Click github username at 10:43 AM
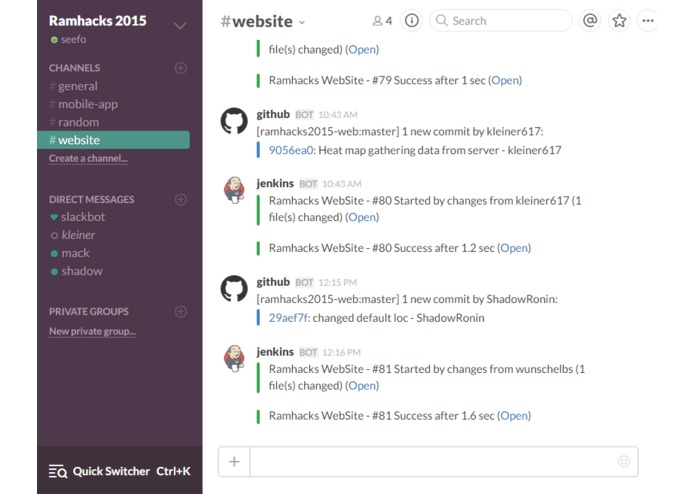This screenshot has height=494, width=695. (273, 114)
